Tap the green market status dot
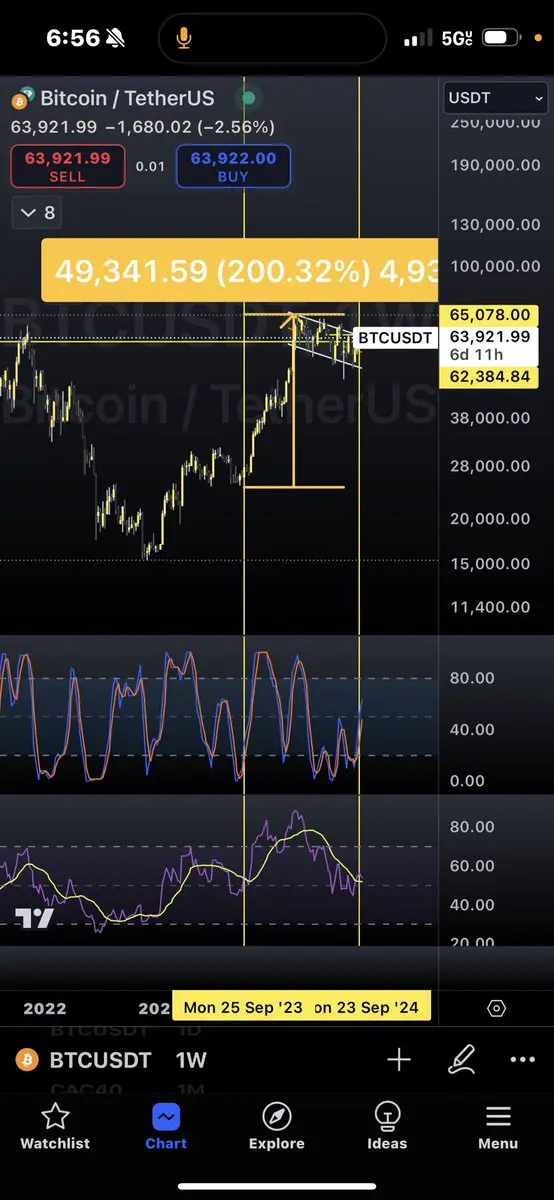Screen dimensions: 554x1200 248,98
